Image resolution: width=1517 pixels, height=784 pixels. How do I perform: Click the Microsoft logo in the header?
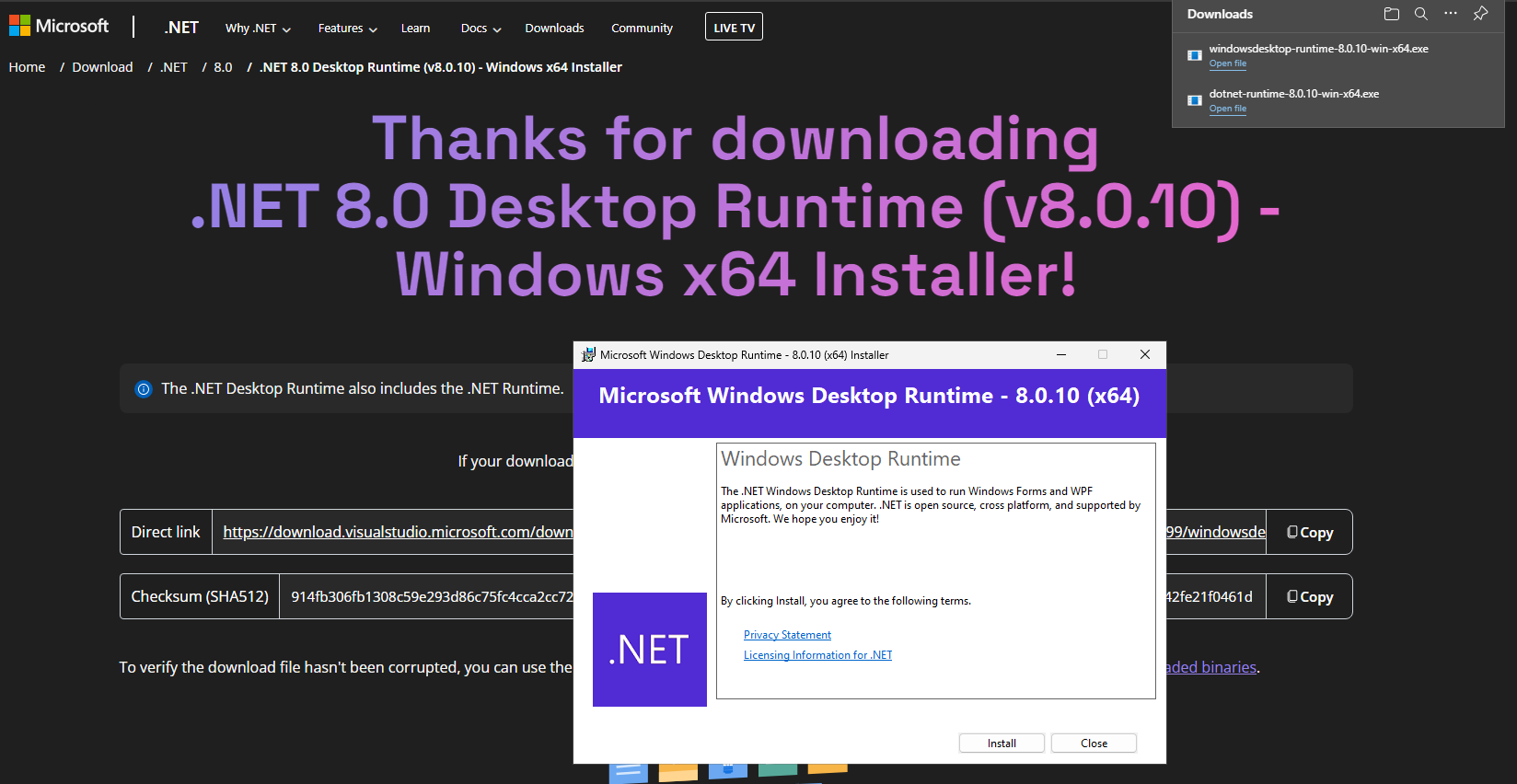[x=59, y=26]
